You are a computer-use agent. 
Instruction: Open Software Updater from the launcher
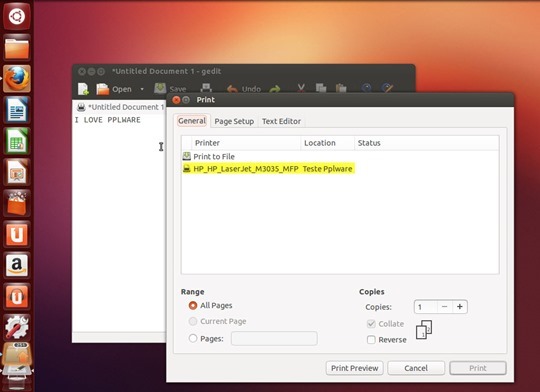point(17,355)
